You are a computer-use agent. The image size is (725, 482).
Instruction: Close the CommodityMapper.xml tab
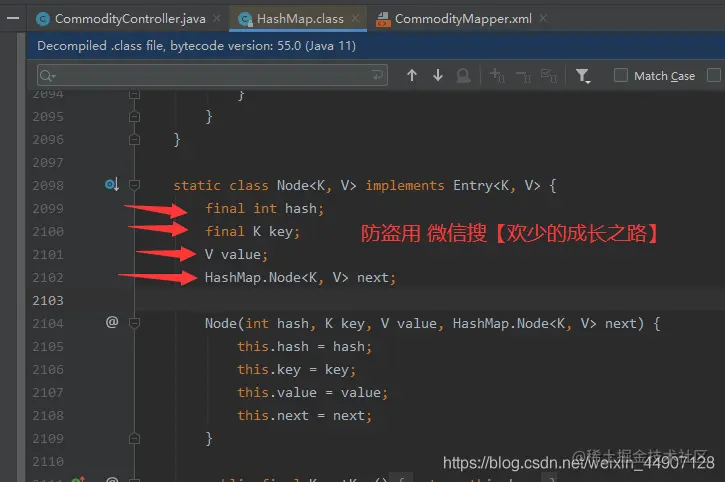pyautogui.click(x=543, y=19)
